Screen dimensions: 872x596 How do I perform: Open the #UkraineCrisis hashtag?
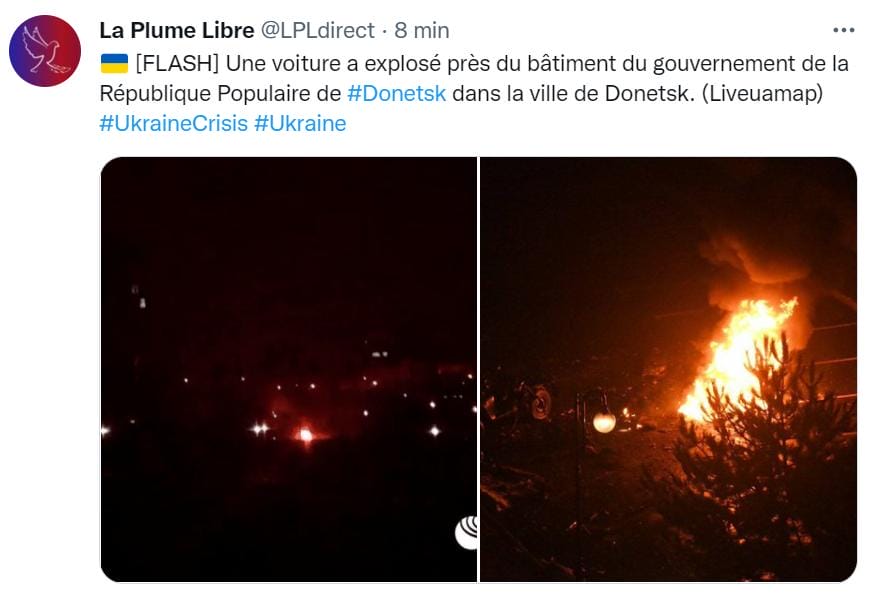click(174, 123)
